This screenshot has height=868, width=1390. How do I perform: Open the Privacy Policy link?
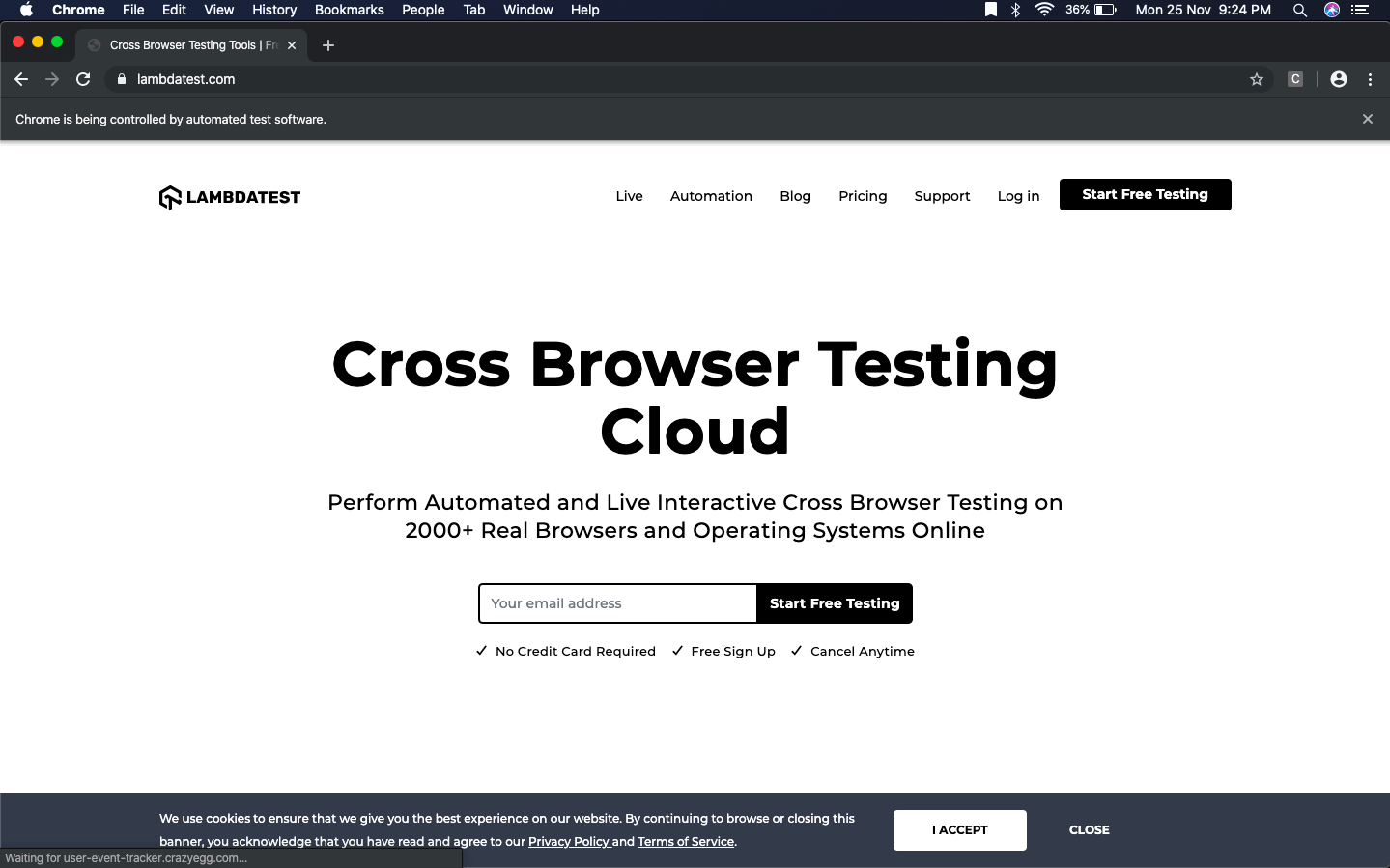(568, 842)
